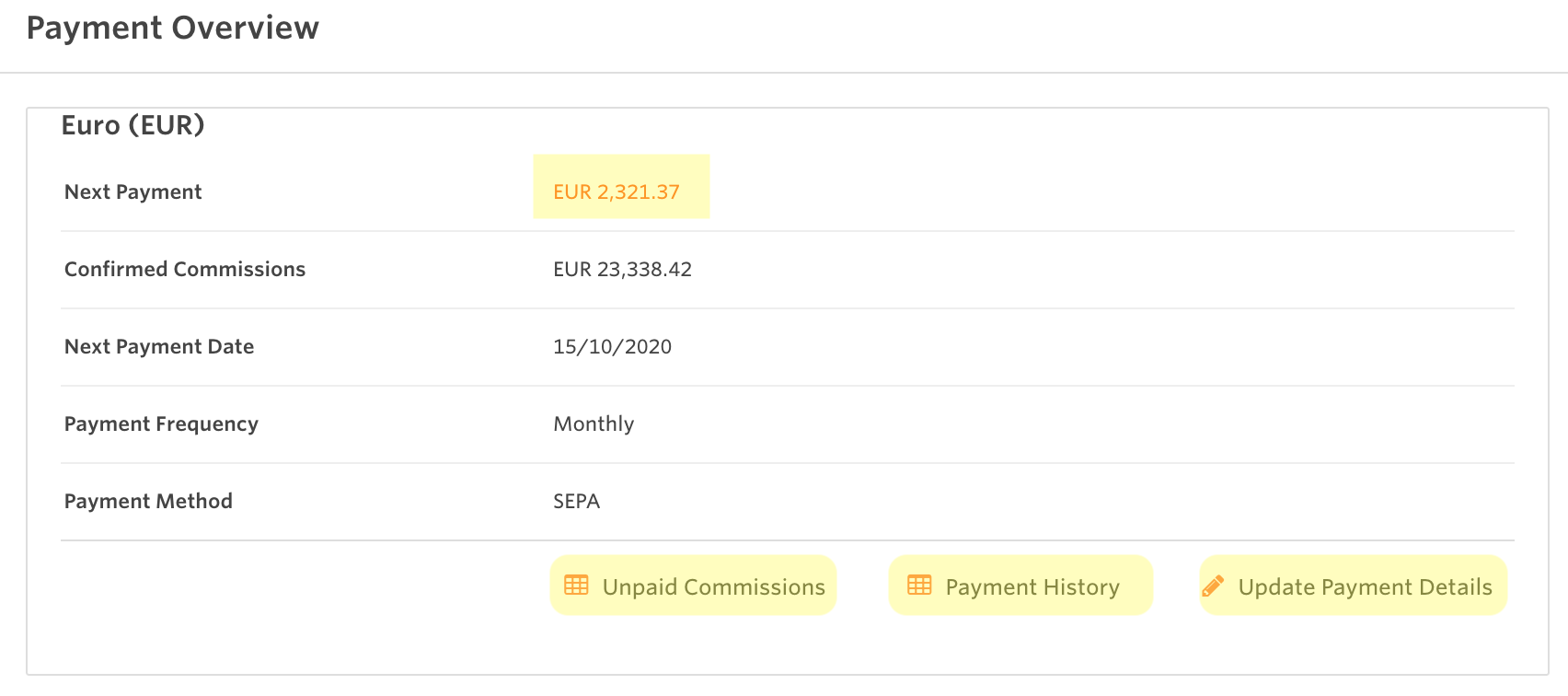
Task: Select the EUR 23,338.42 confirmed commissions amount
Action: 622,269
